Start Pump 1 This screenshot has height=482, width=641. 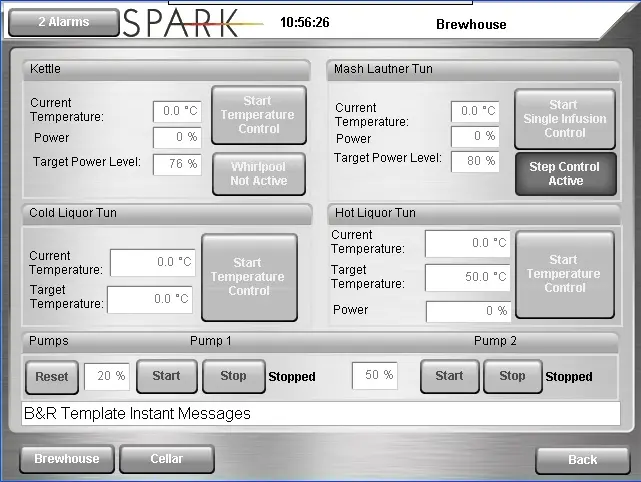166,376
